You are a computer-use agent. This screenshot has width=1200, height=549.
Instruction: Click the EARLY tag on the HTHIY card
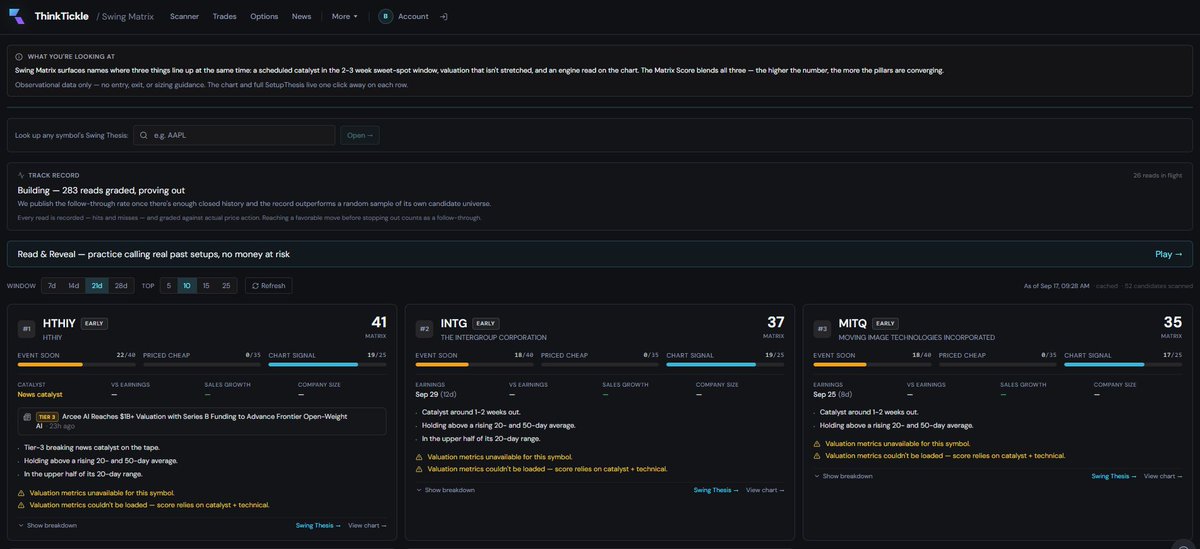[95, 324]
